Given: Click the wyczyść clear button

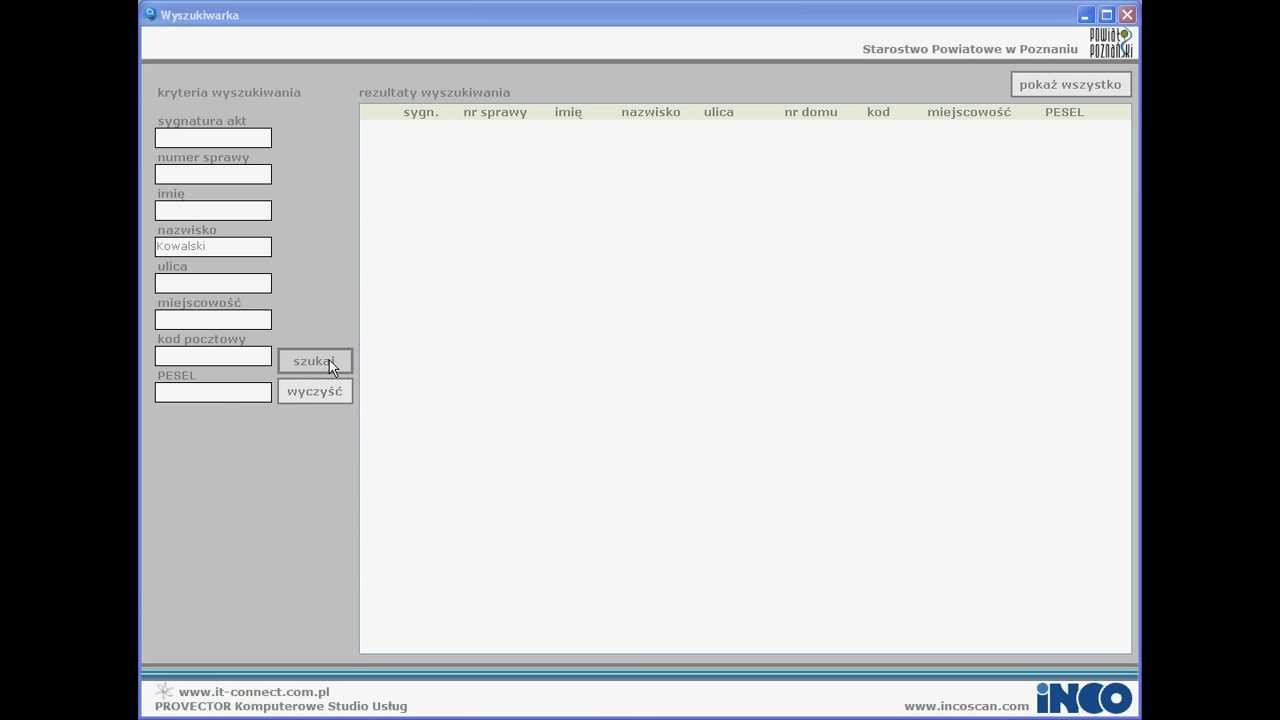Looking at the screenshot, I should [x=315, y=391].
